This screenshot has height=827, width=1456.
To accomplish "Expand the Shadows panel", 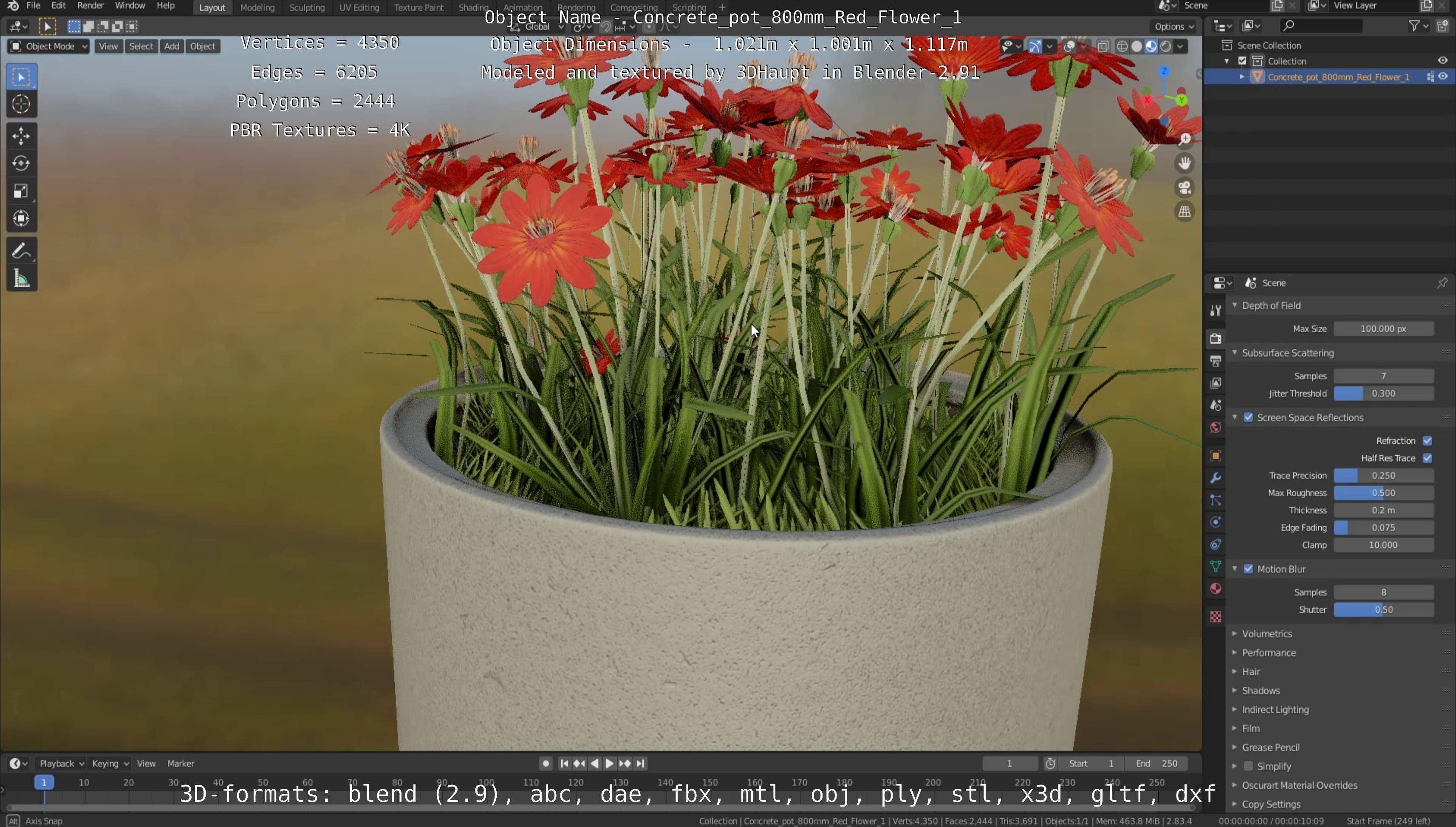I will click(x=1260, y=691).
